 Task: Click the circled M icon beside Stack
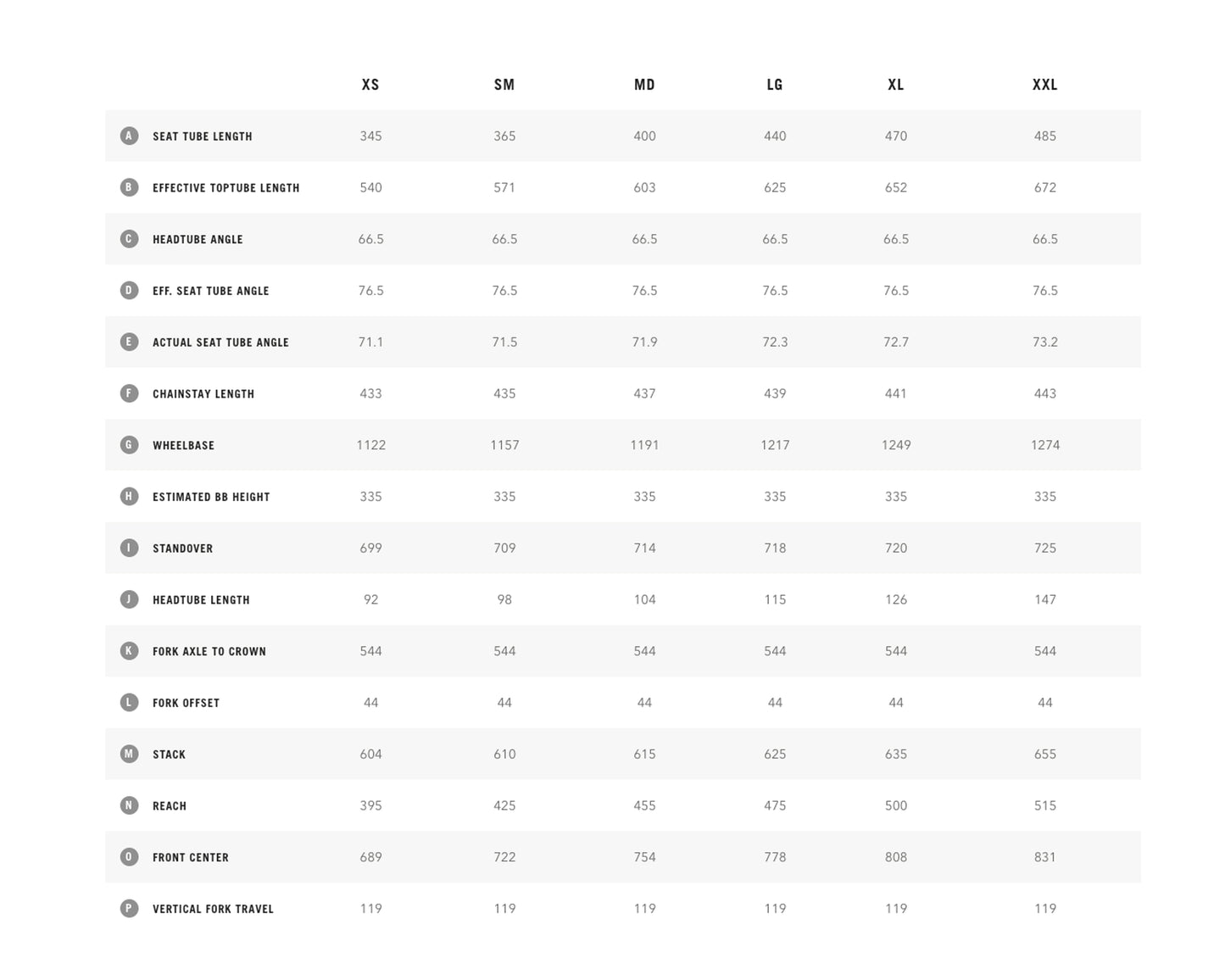click(x=129, y=754)
